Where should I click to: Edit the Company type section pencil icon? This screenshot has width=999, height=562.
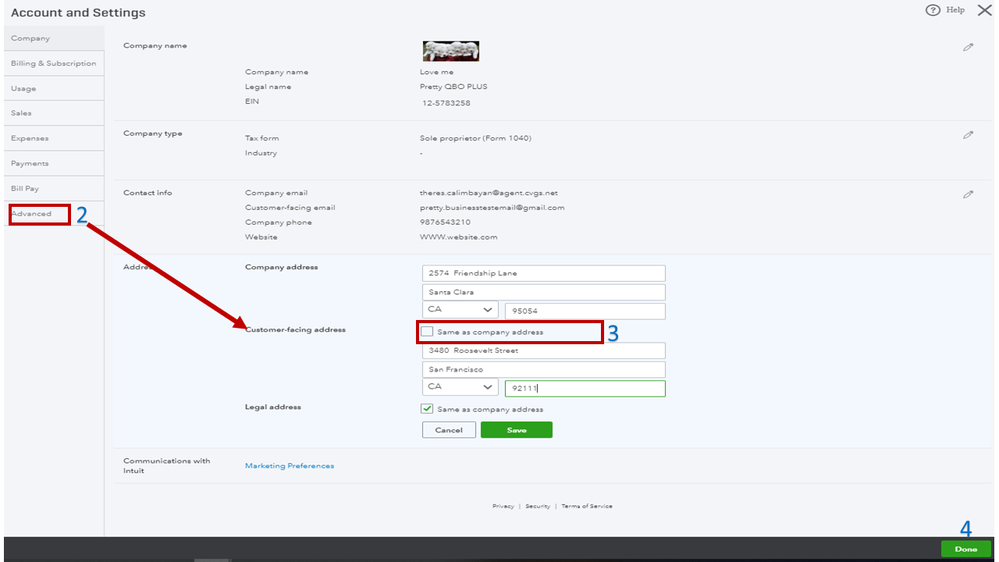(968, 135)
